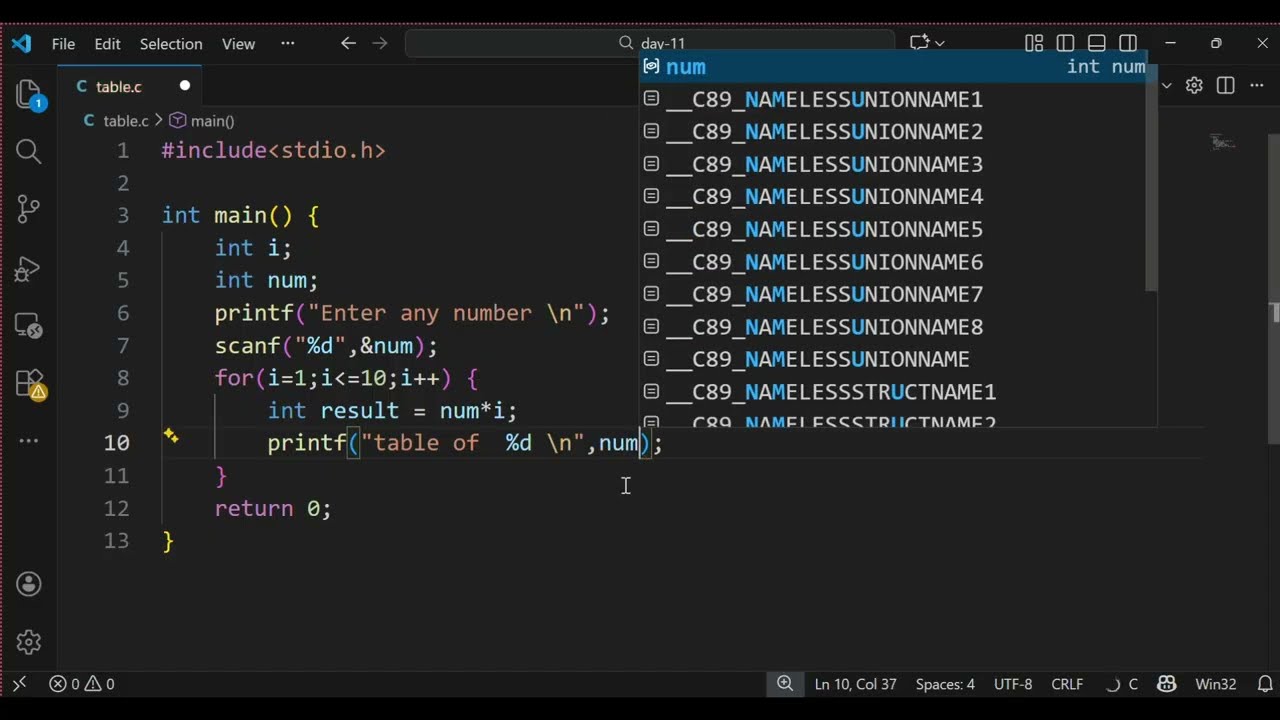Viewport: 1280px width, 720px height.
Task: Select __C89_NAMELESSUNIONNAME5 suggestion
Action: coord(893,229)
